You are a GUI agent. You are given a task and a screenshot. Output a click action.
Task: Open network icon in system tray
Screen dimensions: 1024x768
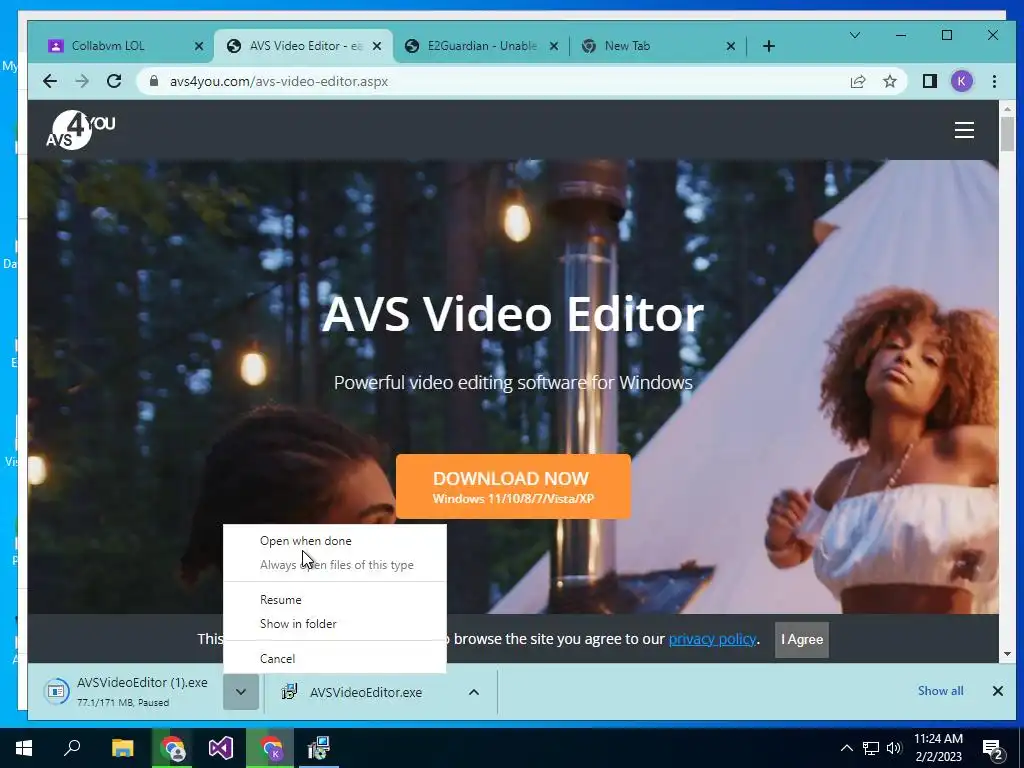871,748
